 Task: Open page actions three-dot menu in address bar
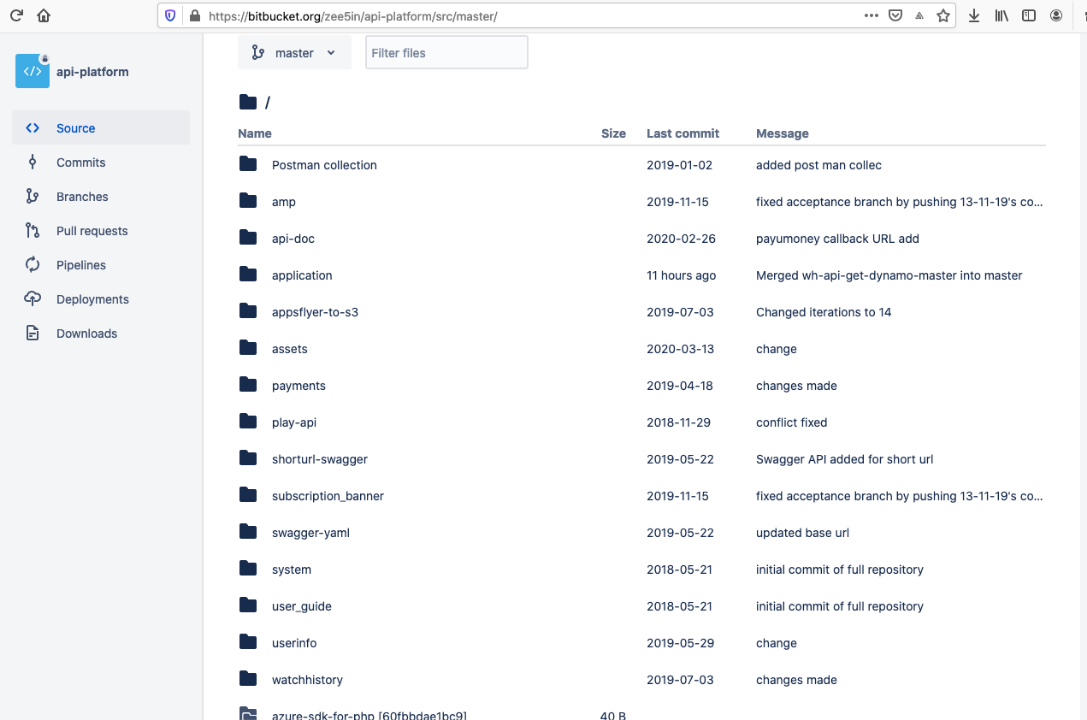tap(871, 16)
